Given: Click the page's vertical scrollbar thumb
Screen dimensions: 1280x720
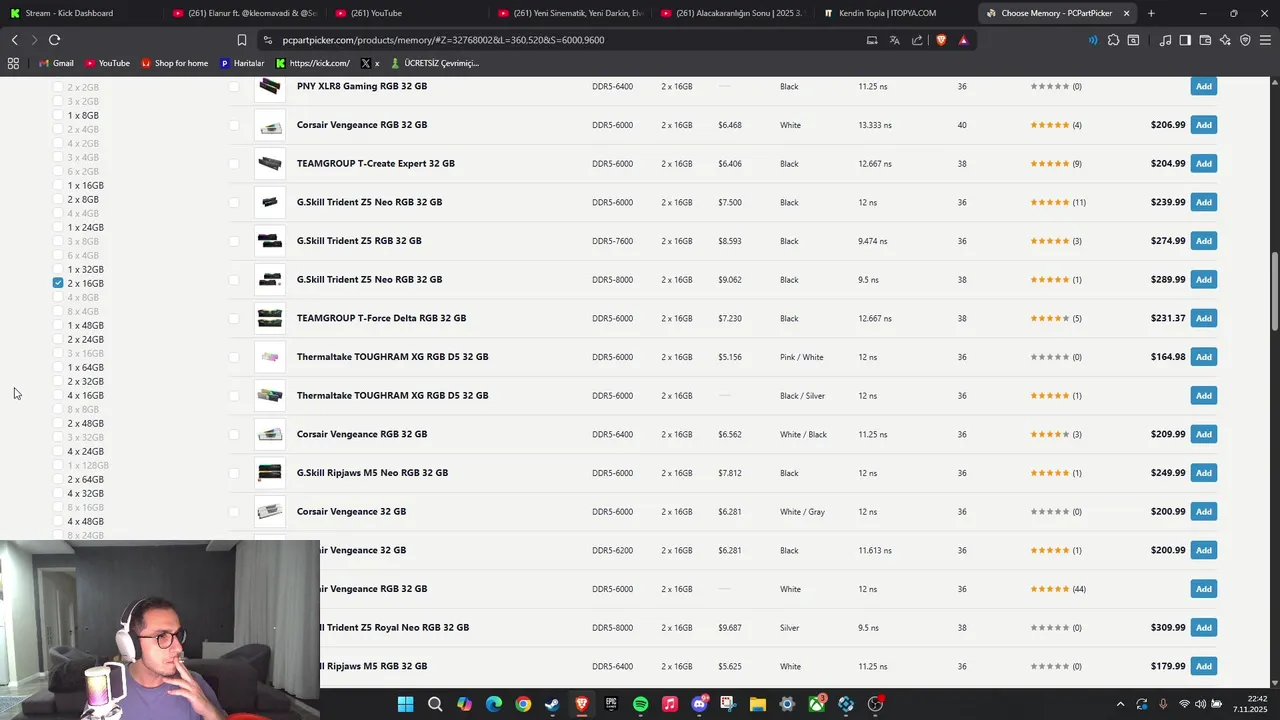Looking at the screenshot, I should (x=1275, y=292).
